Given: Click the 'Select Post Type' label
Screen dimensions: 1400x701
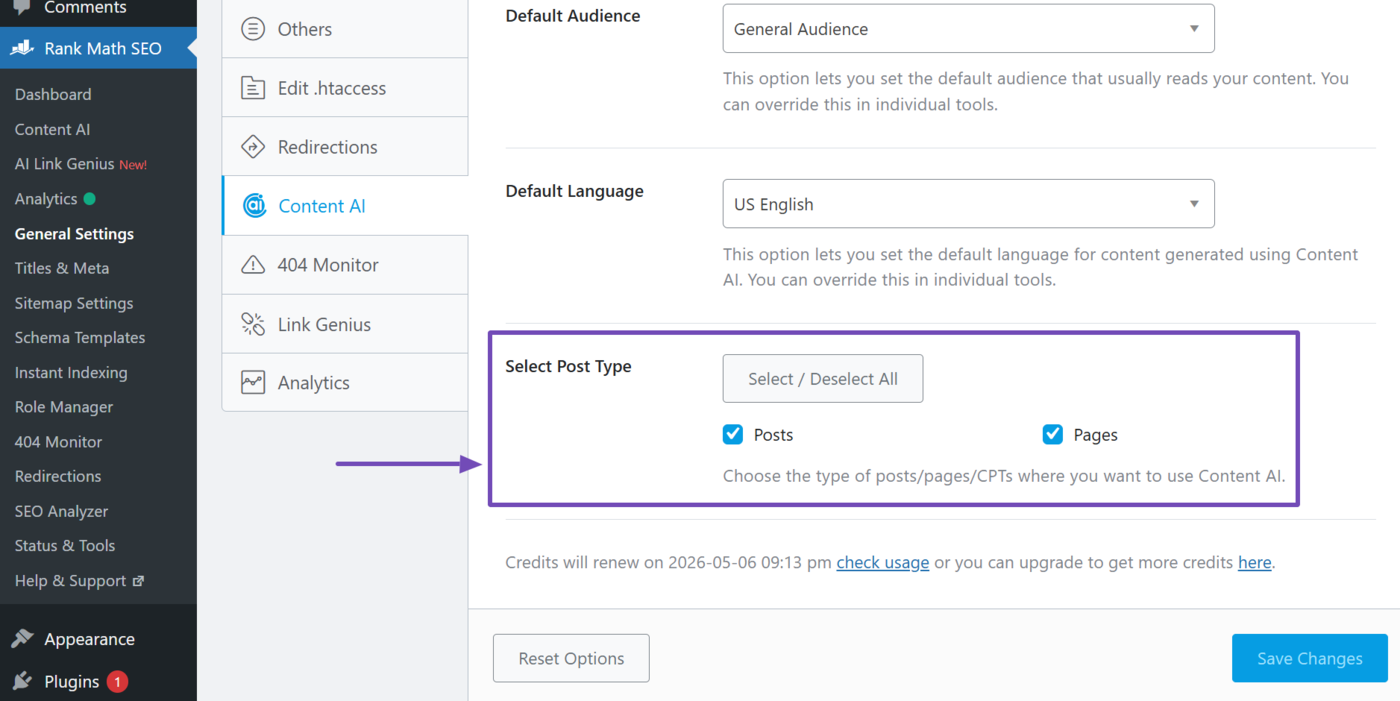Looking at the screenshot, I should [568, 366].
